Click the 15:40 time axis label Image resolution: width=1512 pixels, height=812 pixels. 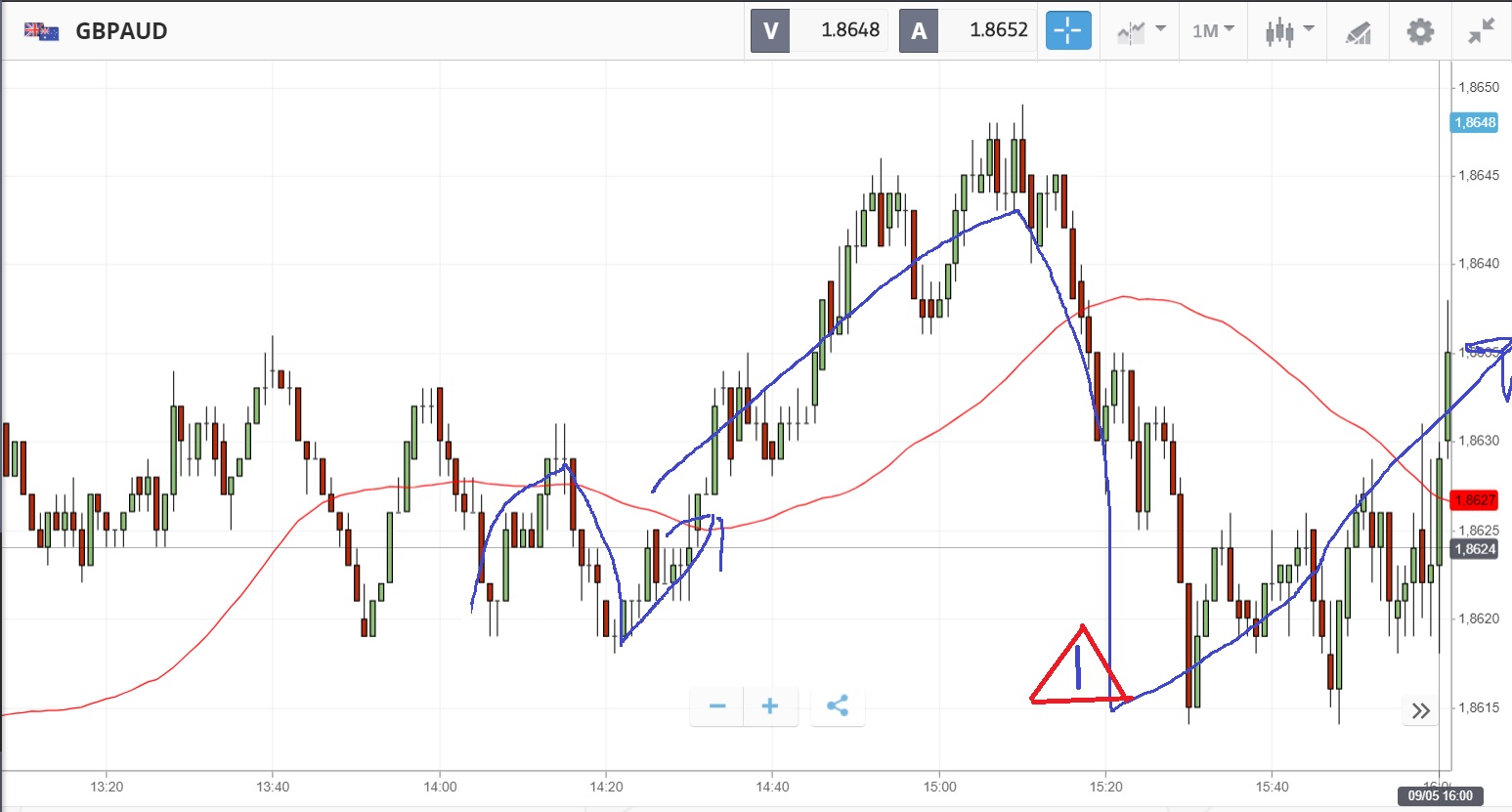pyautogui.click(x=1272, y=787)
